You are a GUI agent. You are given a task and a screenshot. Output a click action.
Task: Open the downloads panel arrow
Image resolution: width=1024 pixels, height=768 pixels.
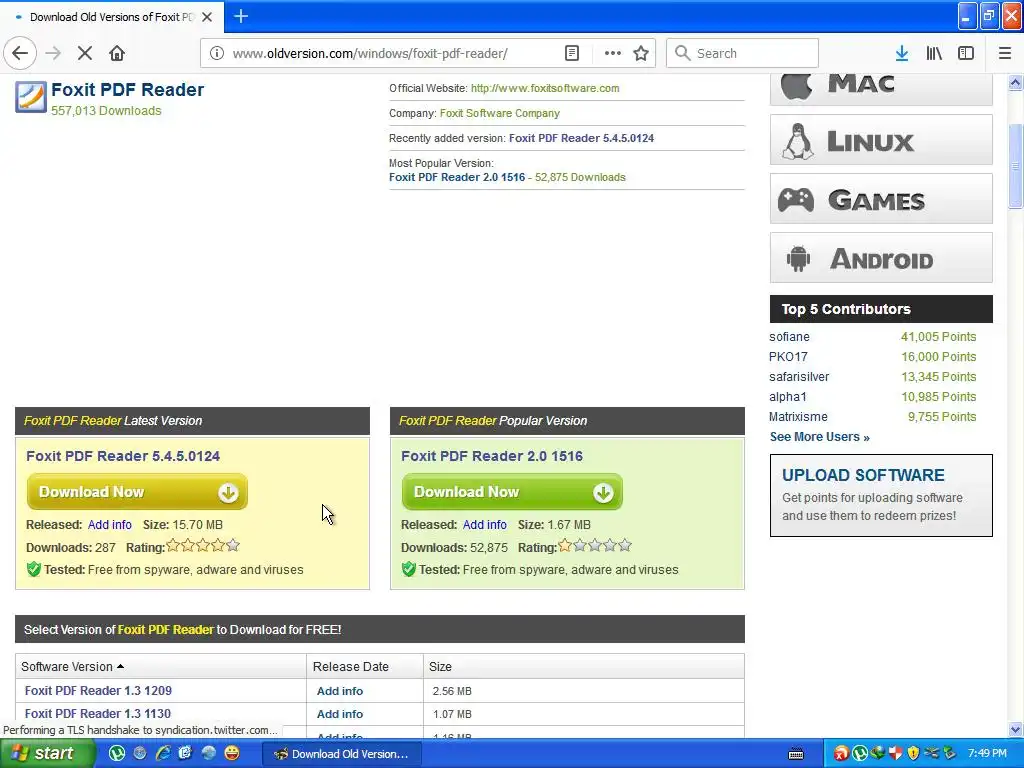coord(902,53)
